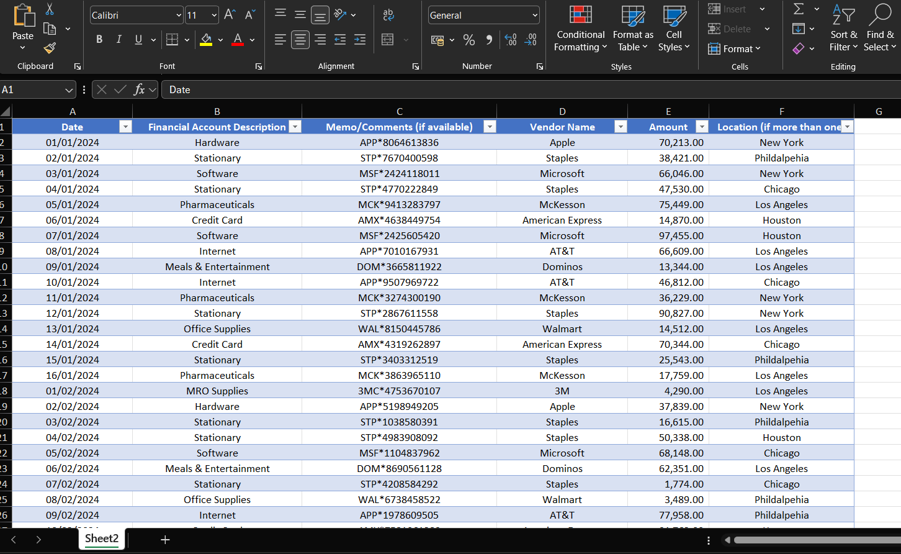Viewport: 901px width, 554px height.
Task: Click the Decrease Decimal icon
Action: [x=530, y=40]
